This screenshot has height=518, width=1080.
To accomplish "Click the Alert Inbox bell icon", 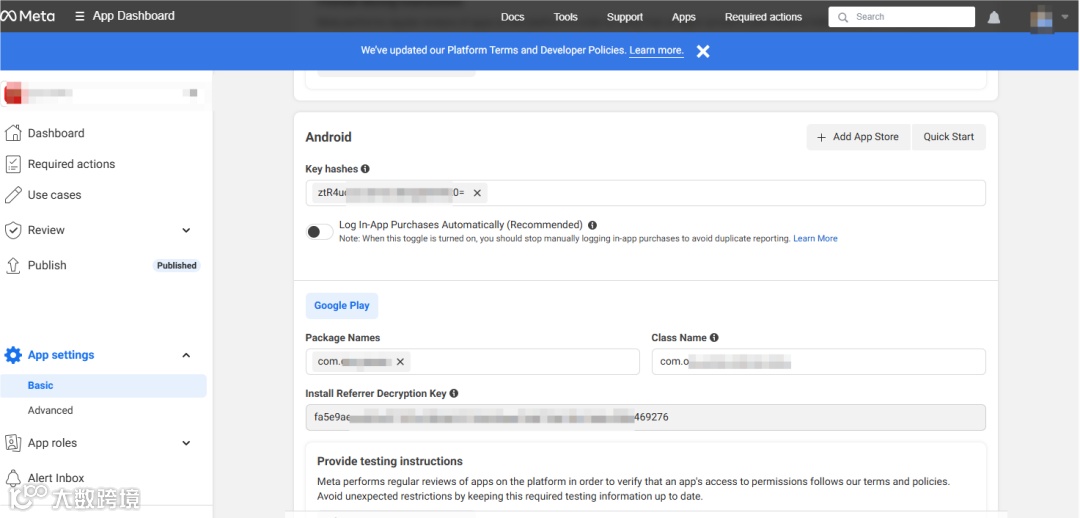I will (13, 478).
